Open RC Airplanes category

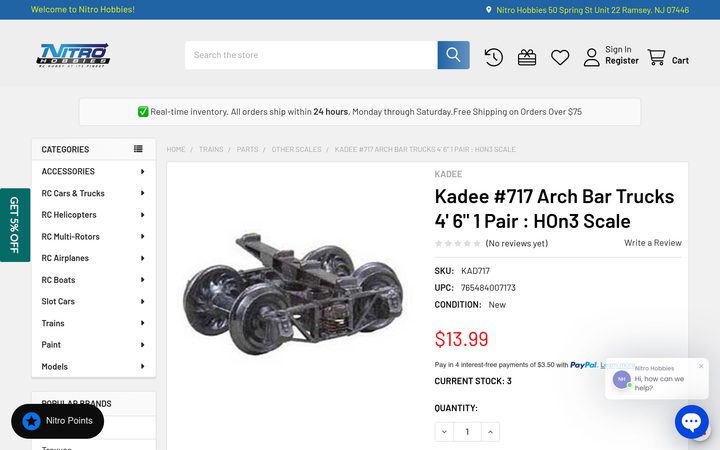pyautogui.click(x=65, y=258)
